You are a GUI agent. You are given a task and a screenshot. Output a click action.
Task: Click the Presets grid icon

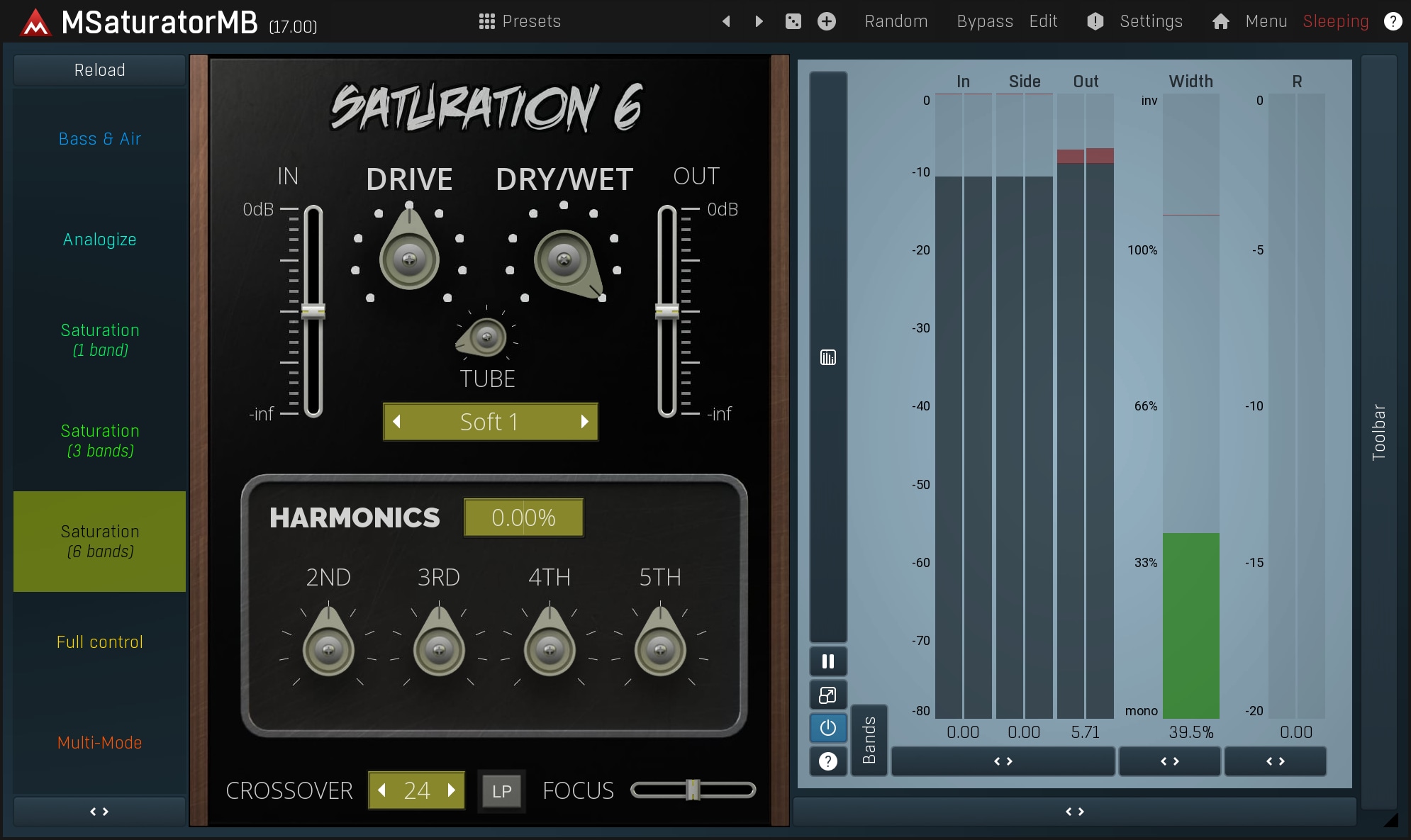486,21
